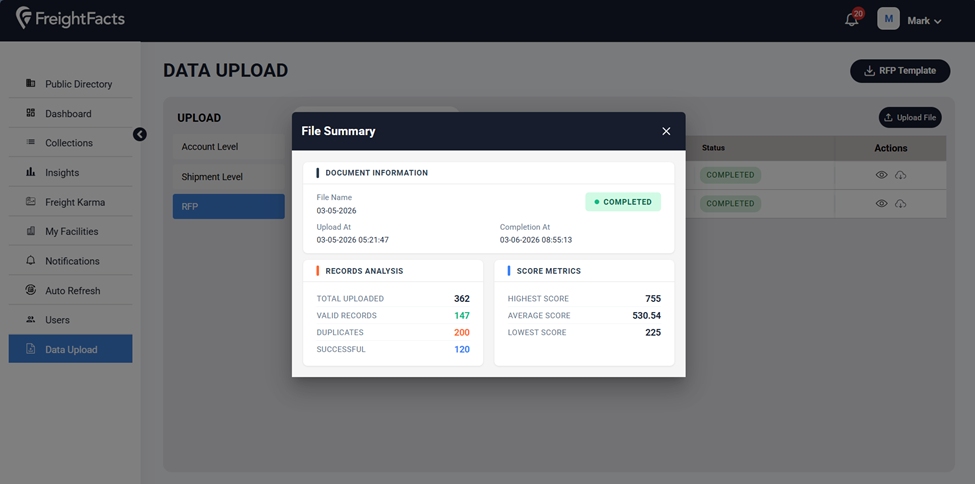
Task: Click completion time 03-06-2026 08:55:13
Action: click(x=535, y=240)
